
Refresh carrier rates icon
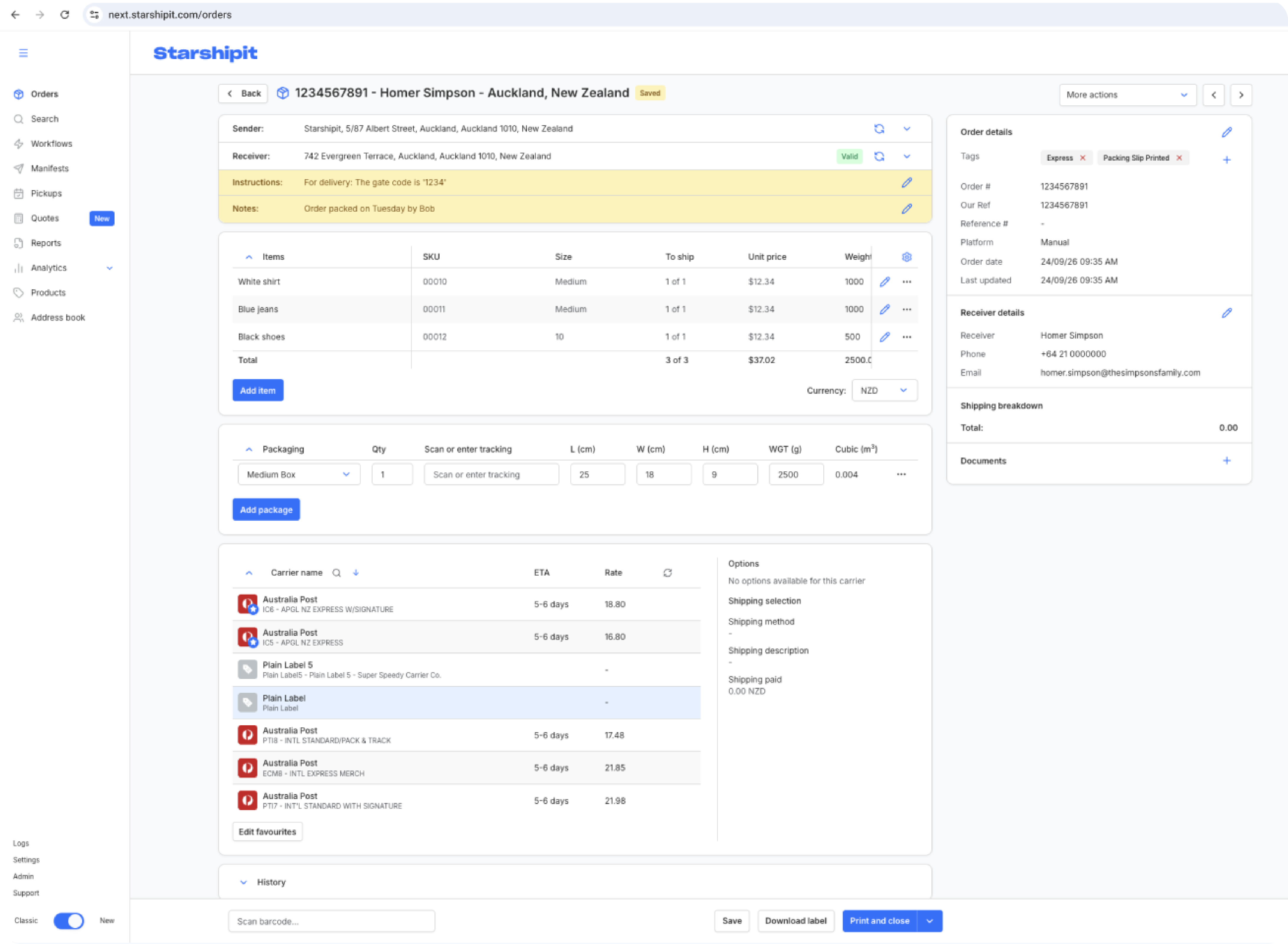tap(667, 573)
